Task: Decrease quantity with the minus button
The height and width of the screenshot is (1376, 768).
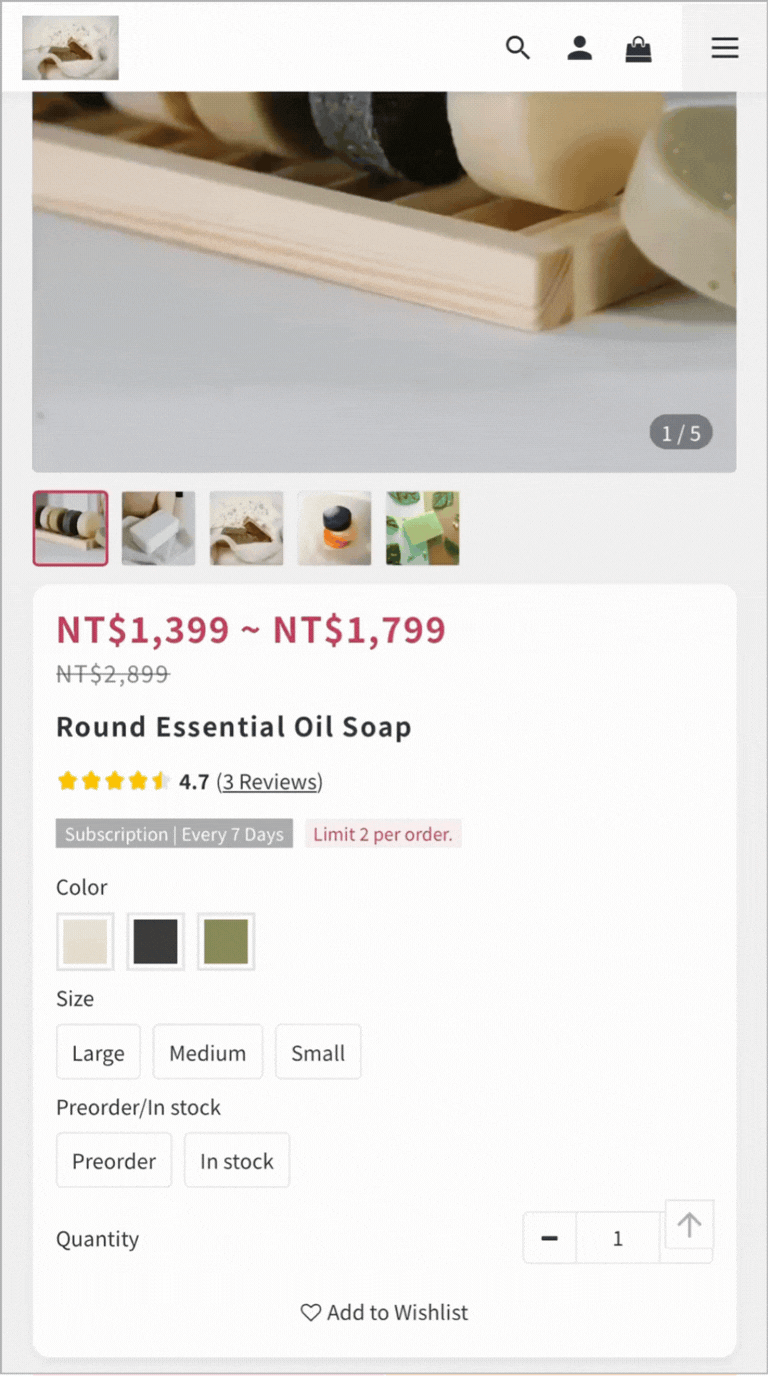Action: click(549, 1238)
